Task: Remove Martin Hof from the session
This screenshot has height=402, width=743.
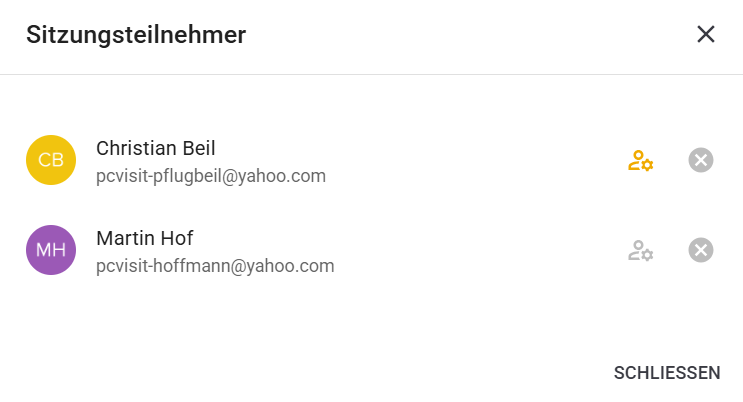Action: (701, 250)
